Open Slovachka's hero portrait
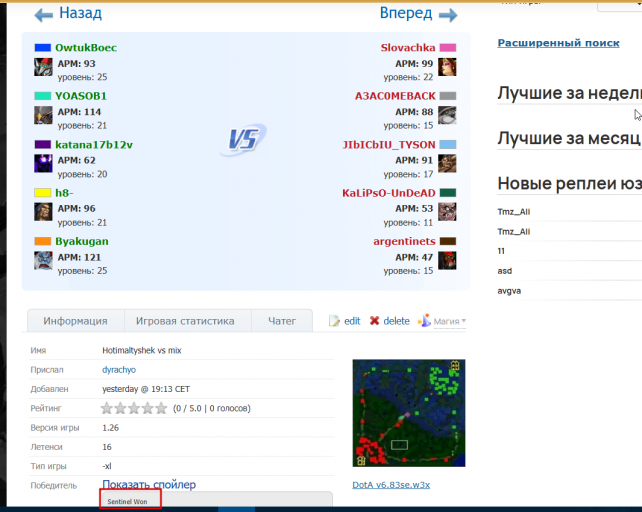This screenshot has height=512, width=642. tap(447, 67)
